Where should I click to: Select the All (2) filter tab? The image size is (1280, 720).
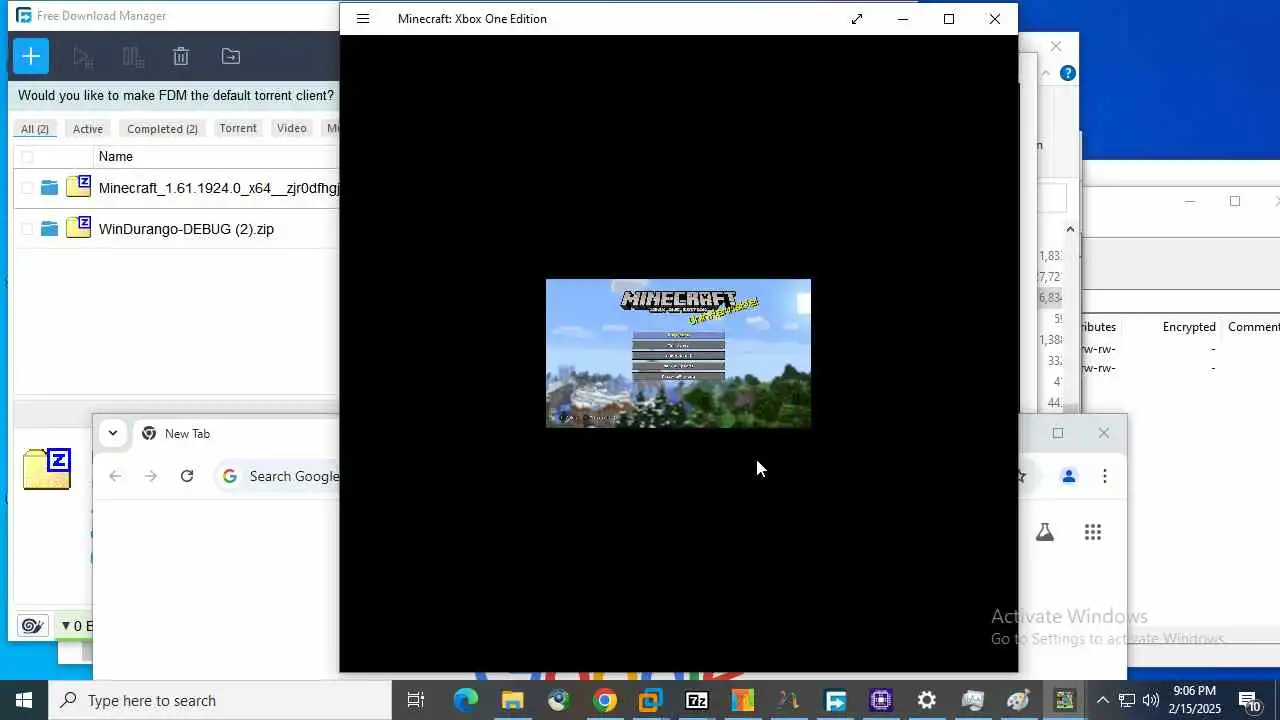(x=35, y=129)
